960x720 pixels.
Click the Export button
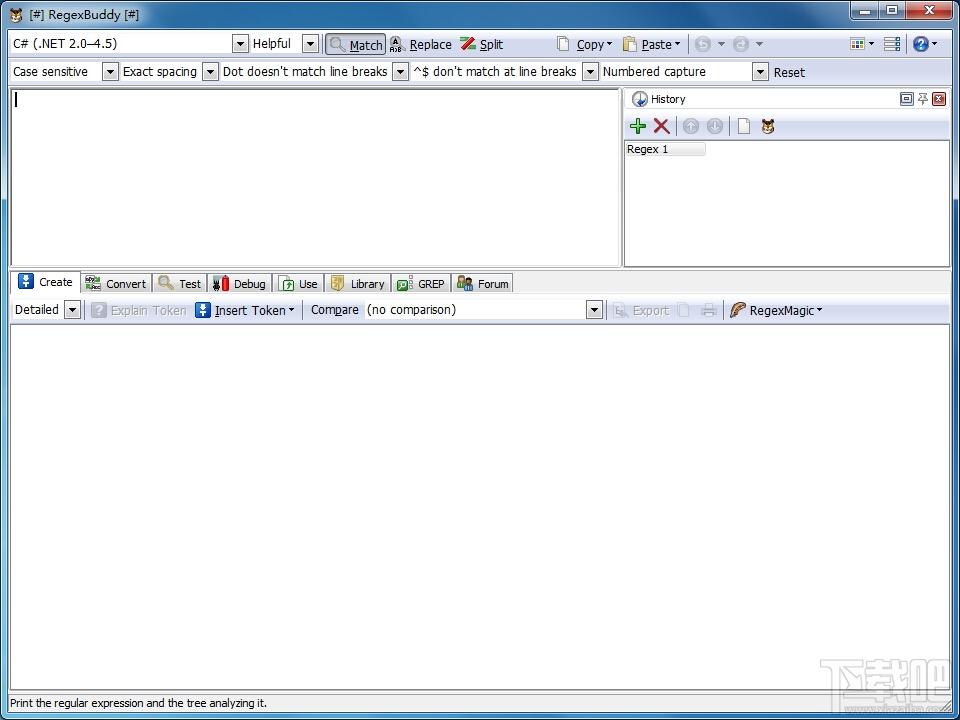(x=641, y=310)
